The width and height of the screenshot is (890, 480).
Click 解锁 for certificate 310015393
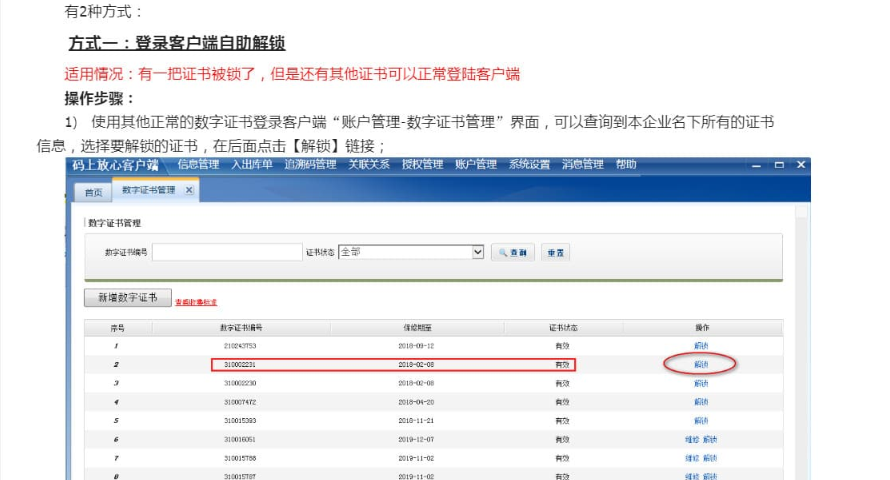pyautogui.click(x=702, y=420)
